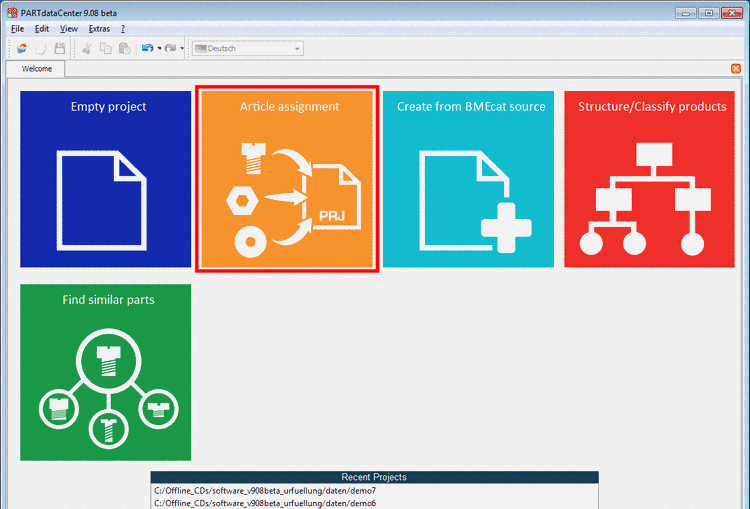
Task: Click the new document toolbar icon
Action: point(41,48)
